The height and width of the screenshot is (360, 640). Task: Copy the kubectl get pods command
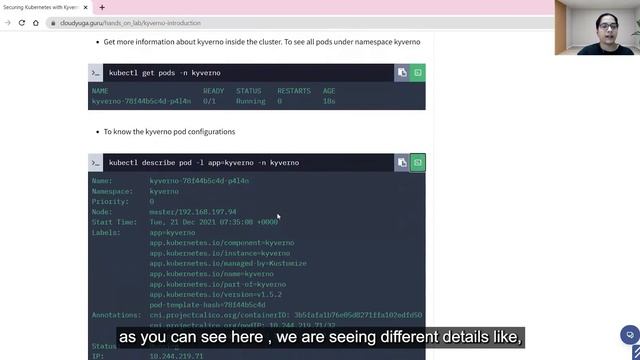pyautogui.click(x=402, y=73)
